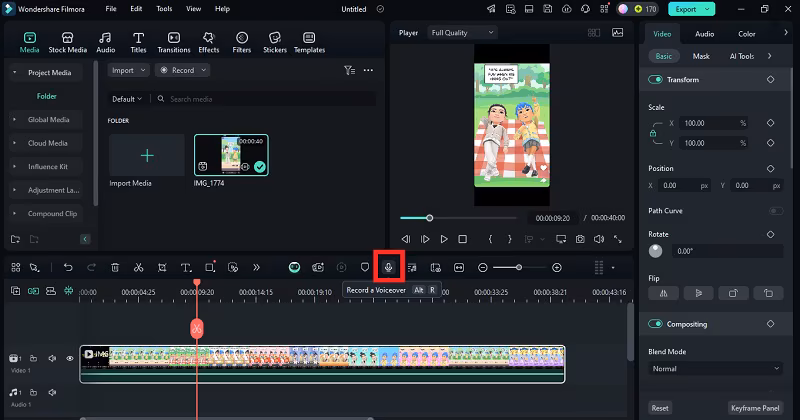Delete selected clip with trash icon
The width and height of the screenshot is (800, 420).
point(115,267)
